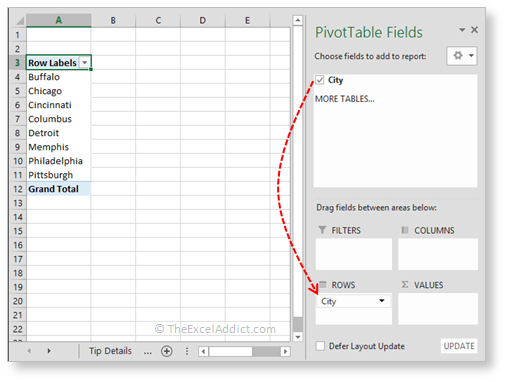Open MORE TABLES... link
This screenshot has width=506, height=382.
pyautogui.click(x=345, y=99)
